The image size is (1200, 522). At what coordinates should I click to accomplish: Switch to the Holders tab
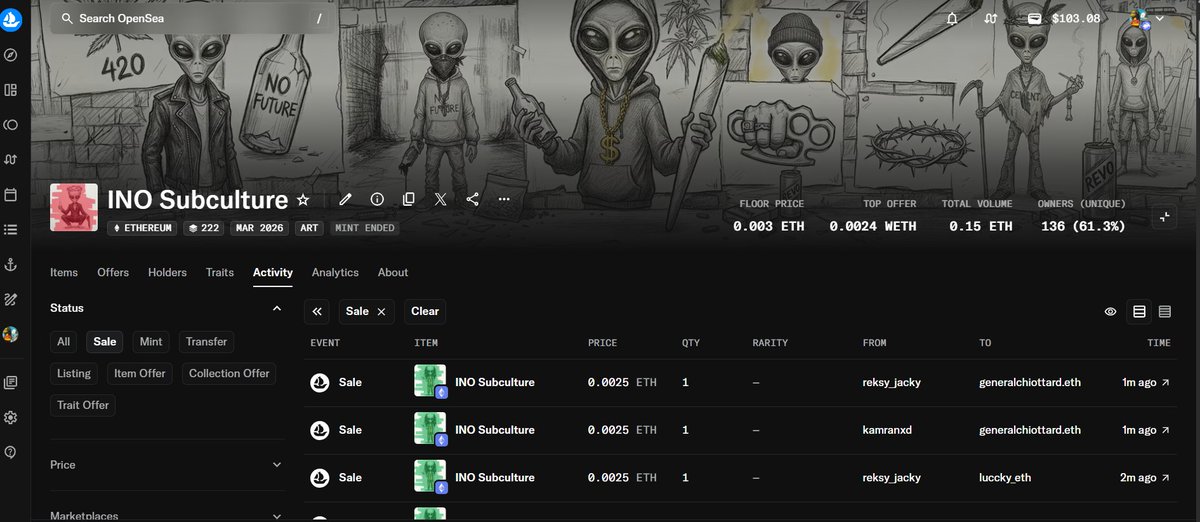click(167, 272)
